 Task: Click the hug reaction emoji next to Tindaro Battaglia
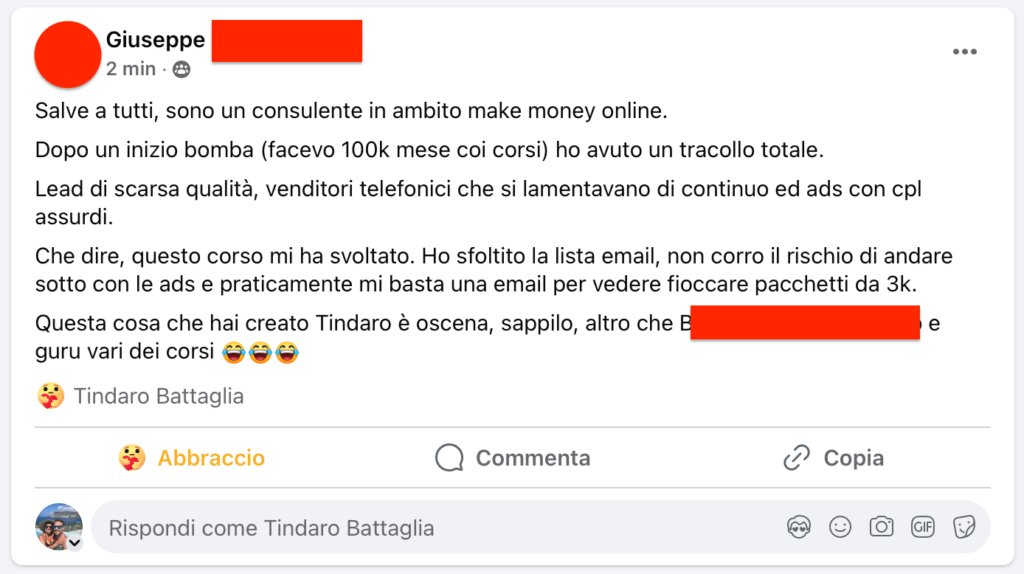[50, 396]
